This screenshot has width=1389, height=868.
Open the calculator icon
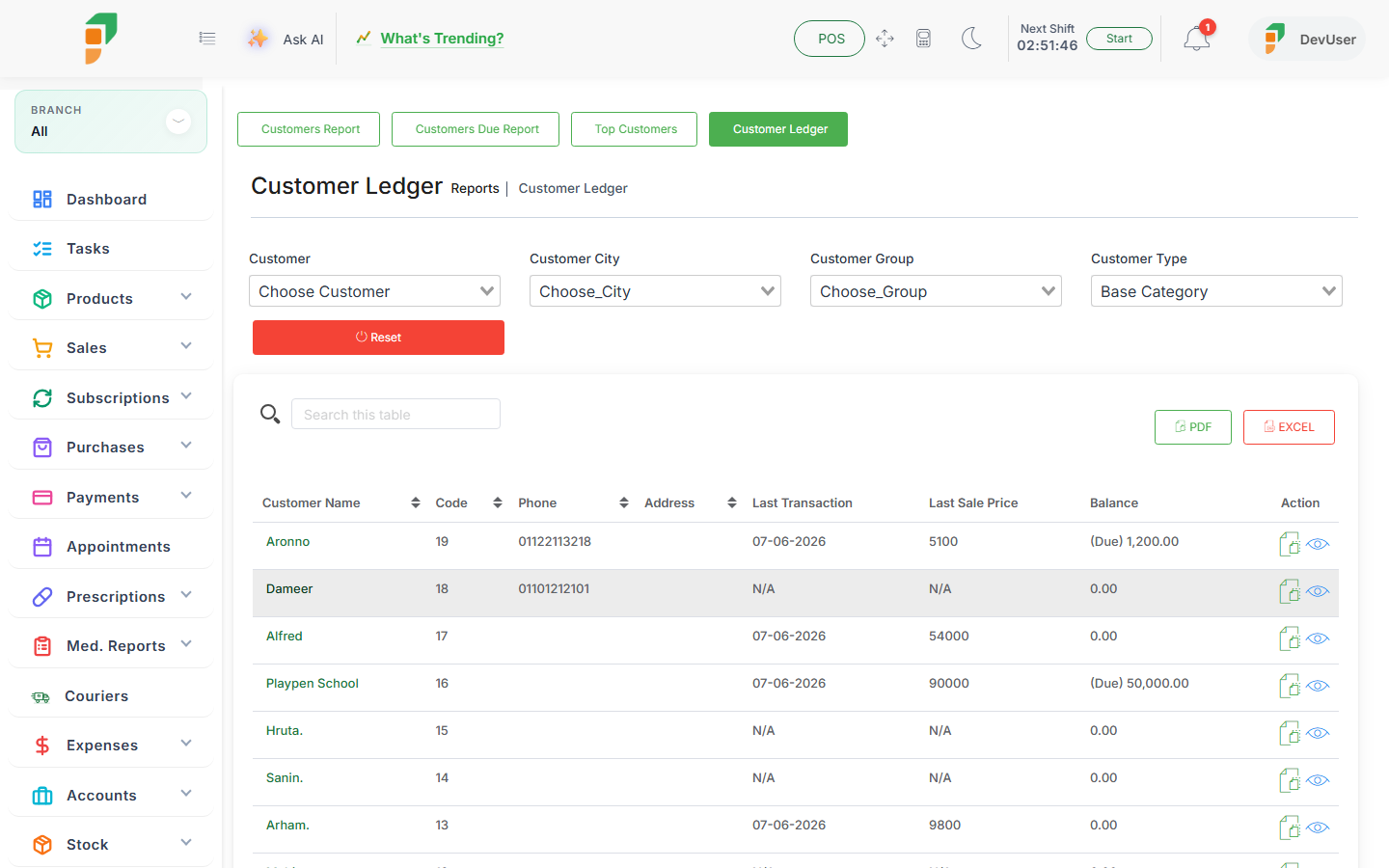tap(923, 39)
